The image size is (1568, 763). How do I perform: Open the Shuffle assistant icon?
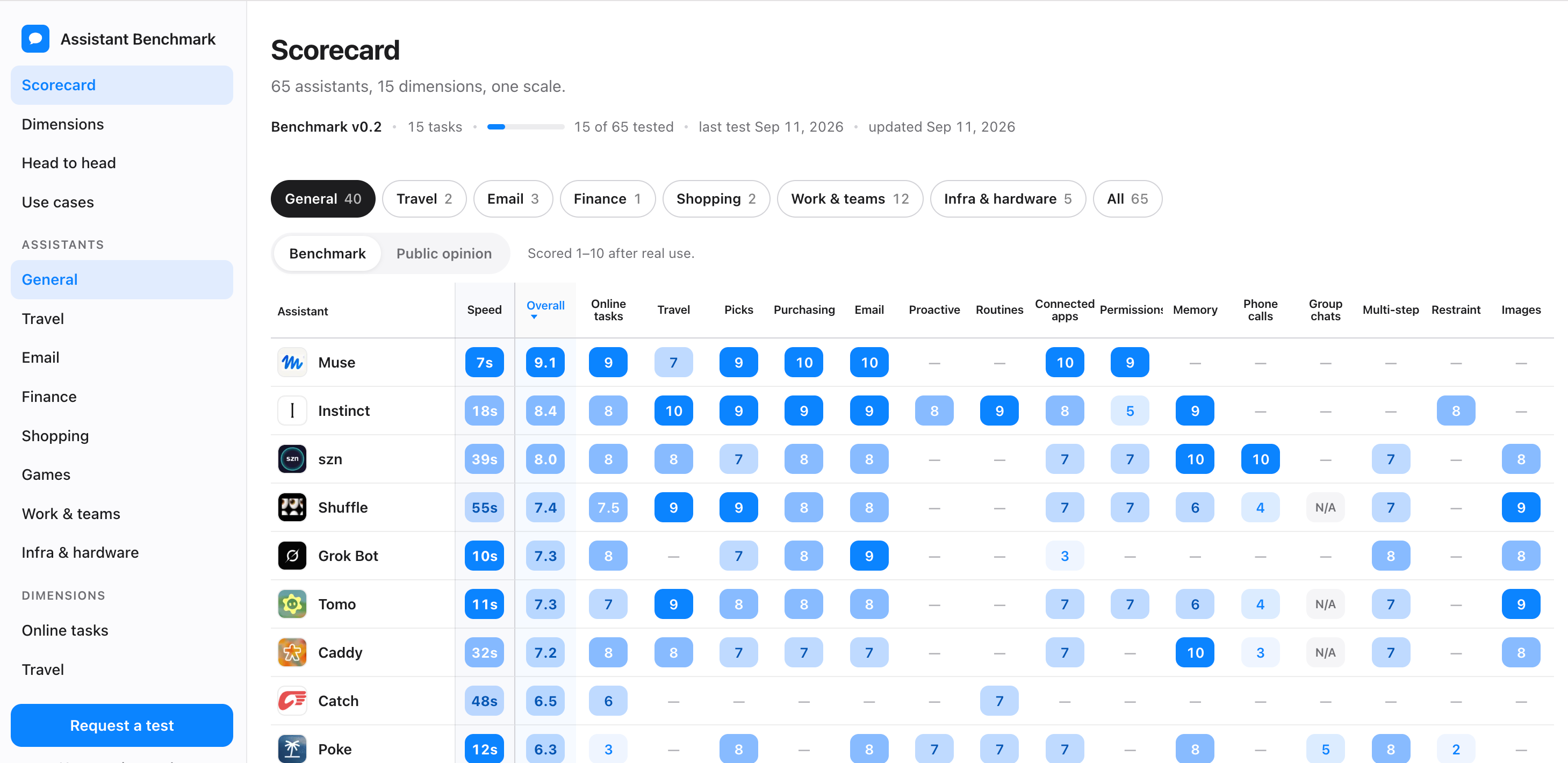[292, 507]
